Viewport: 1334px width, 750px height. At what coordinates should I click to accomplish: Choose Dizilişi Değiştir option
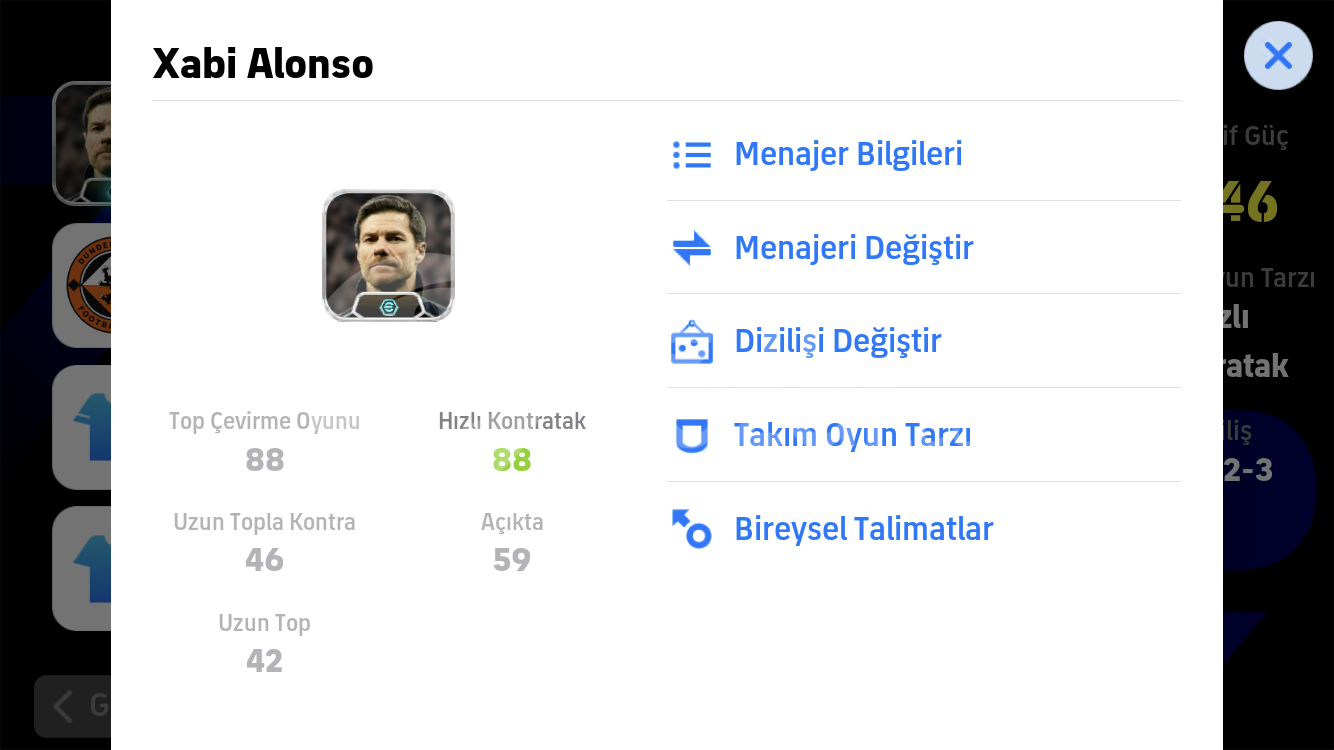[x=924, y=341]
